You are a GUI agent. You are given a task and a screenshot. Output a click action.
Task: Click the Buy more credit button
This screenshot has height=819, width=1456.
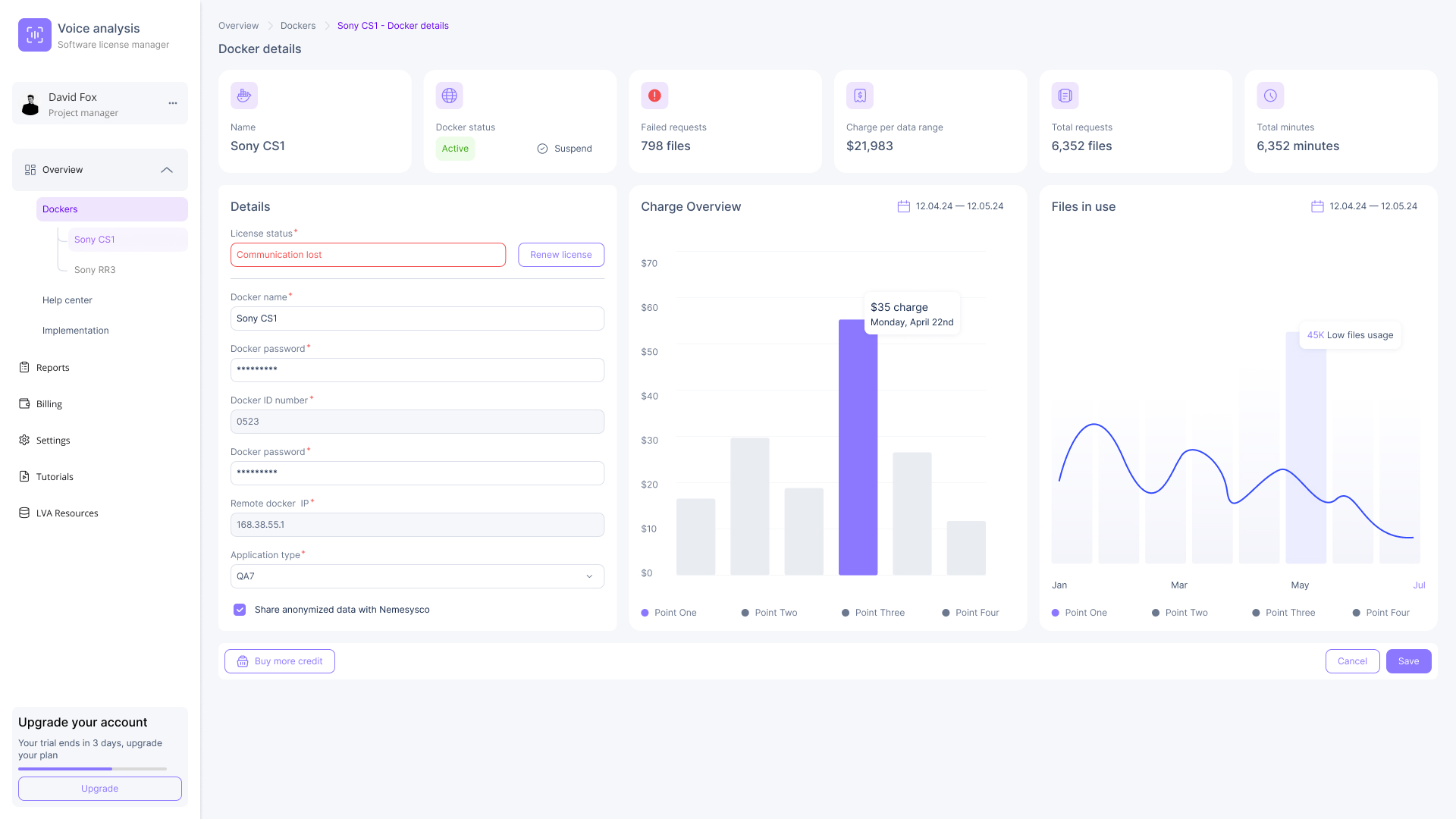(x=280, y=661)
